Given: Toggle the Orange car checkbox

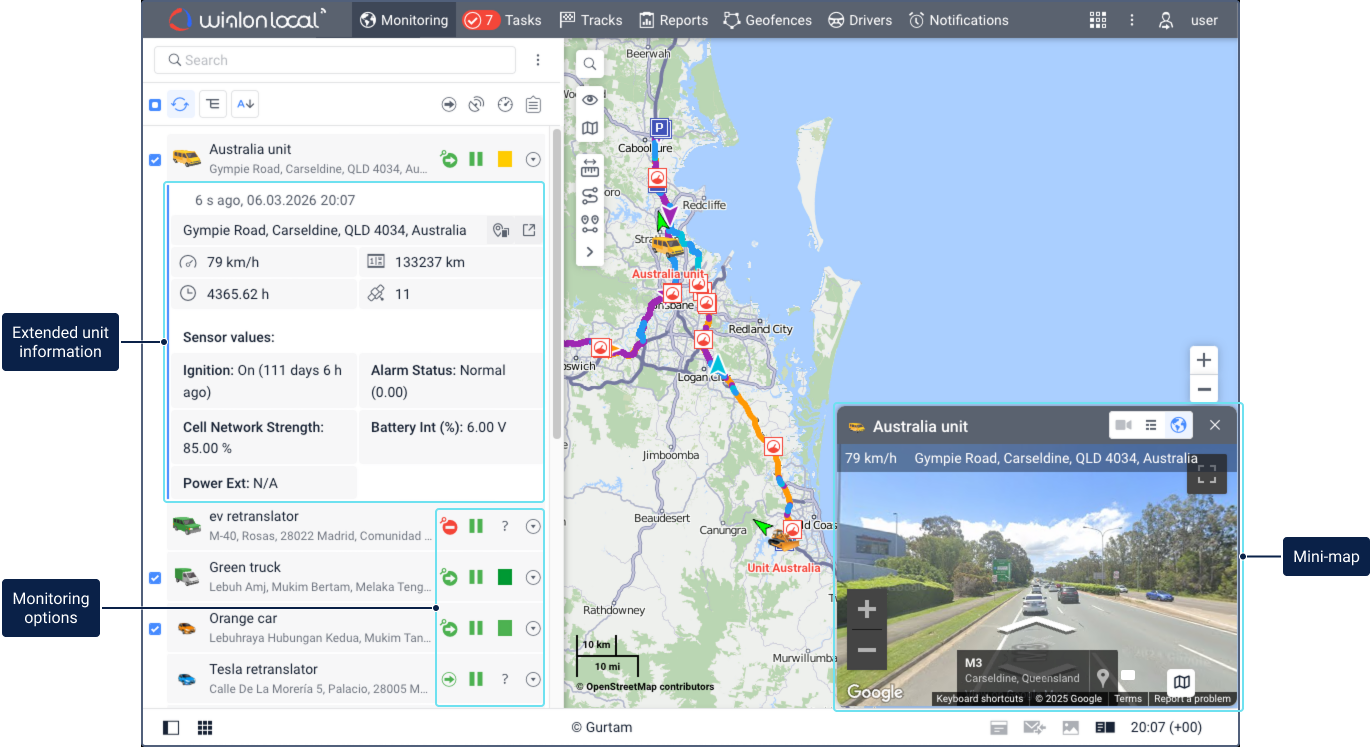Looking at the screenshot, I should [x=155, y=629].
